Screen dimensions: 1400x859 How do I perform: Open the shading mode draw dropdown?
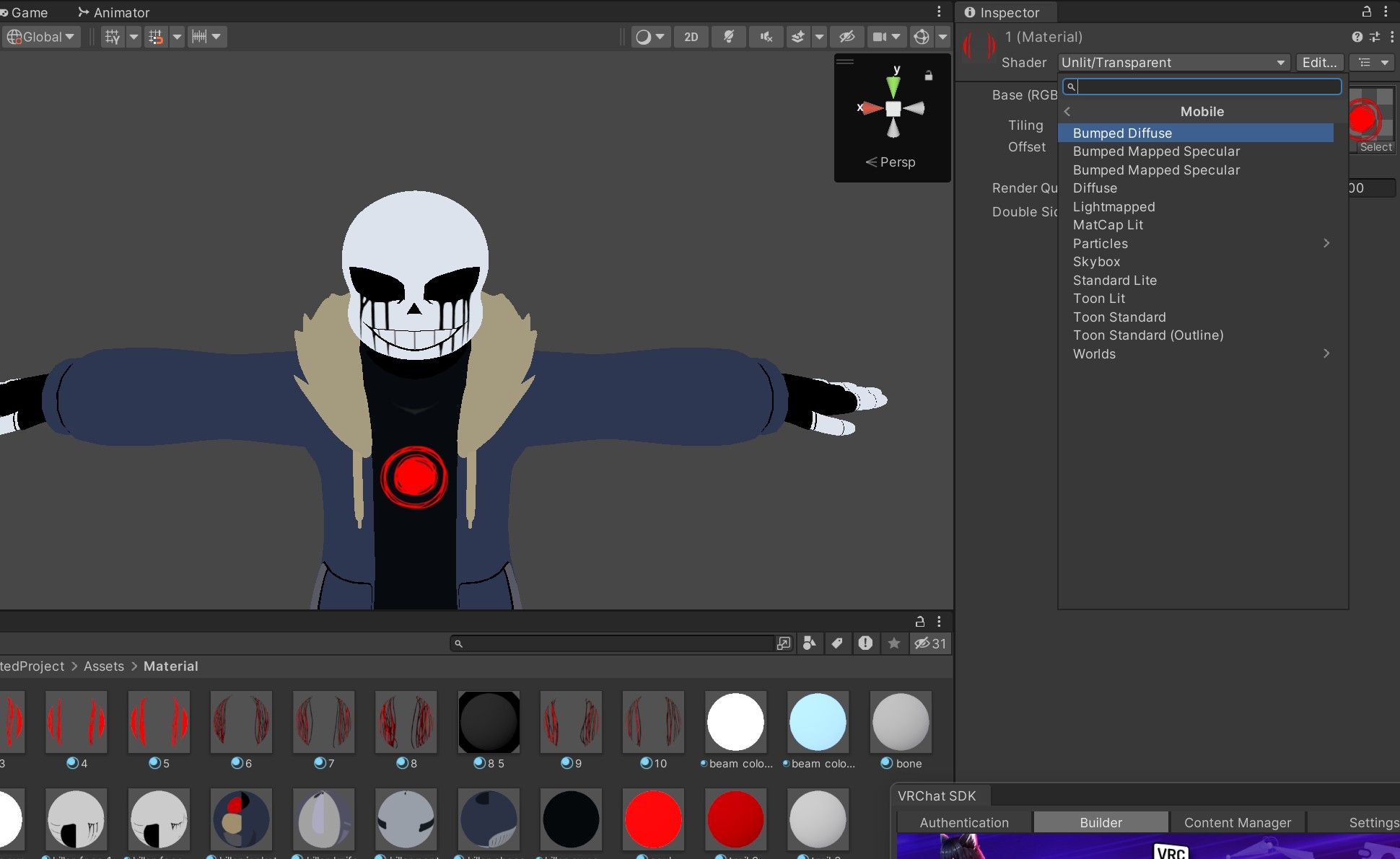pyautogui.click(x=650, y=37)
